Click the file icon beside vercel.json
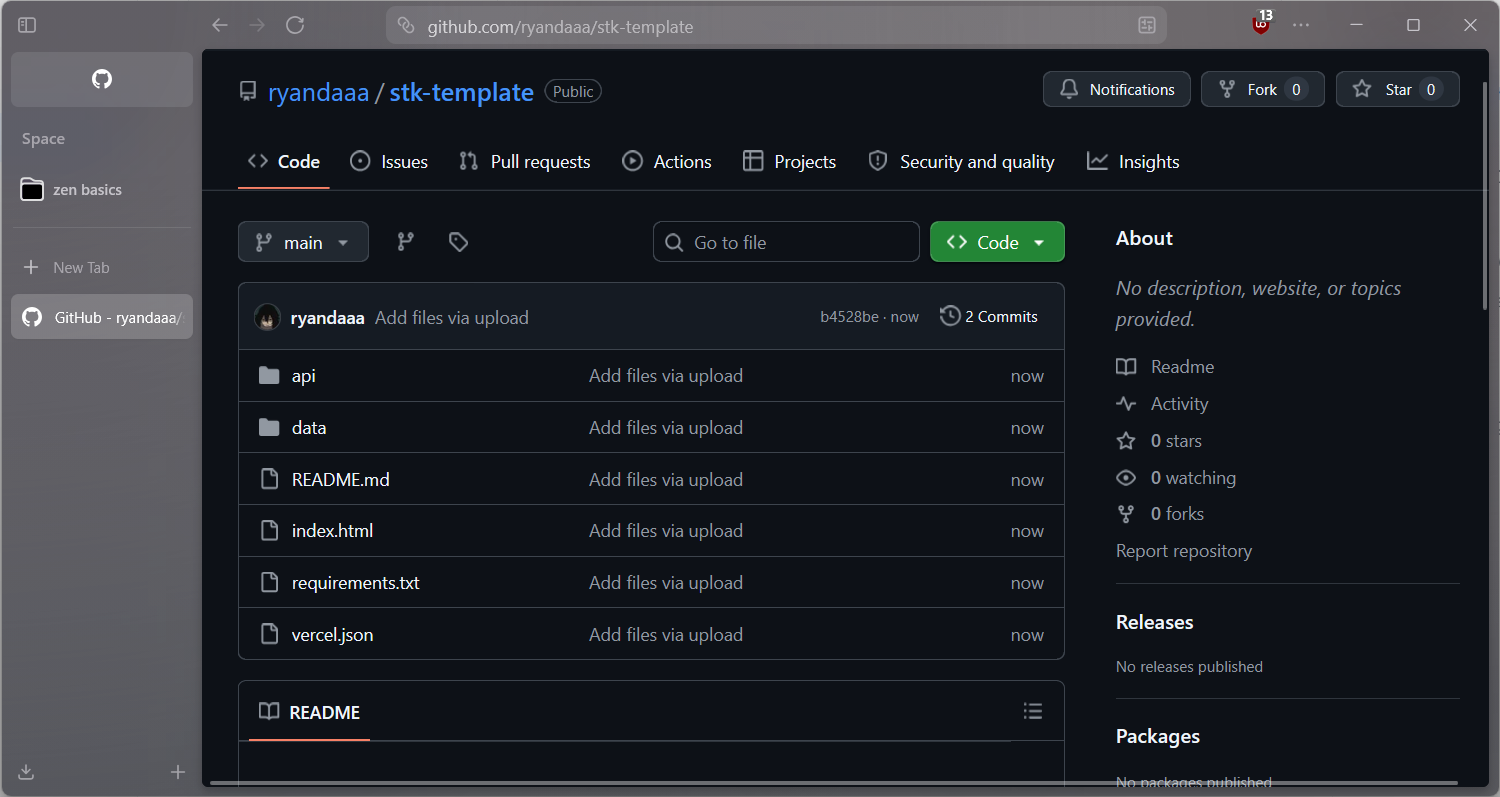1500x797 pixels. click(269, 634)
